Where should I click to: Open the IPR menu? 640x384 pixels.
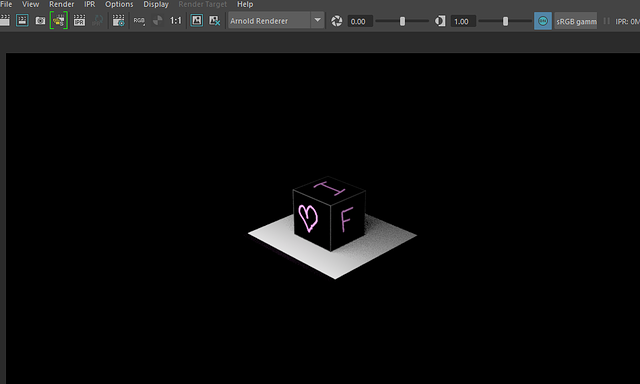pos(89,4)
